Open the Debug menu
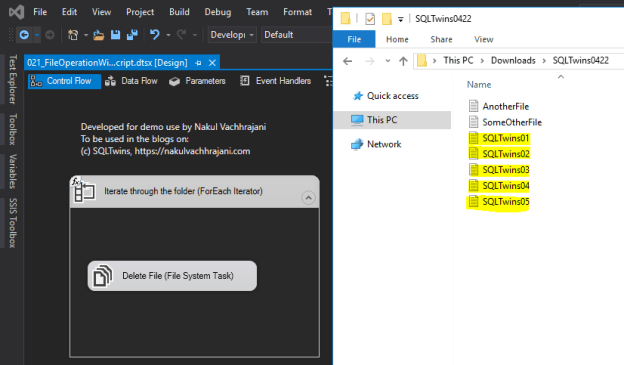 [218, 12]
